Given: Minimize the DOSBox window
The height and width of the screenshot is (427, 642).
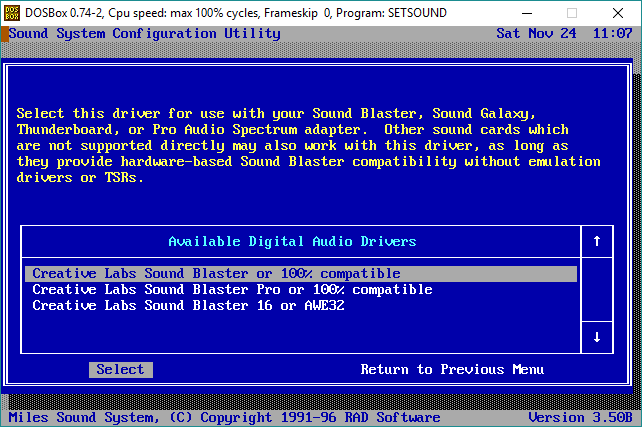Looking at the screenshot, I should [x=527, y=13].
